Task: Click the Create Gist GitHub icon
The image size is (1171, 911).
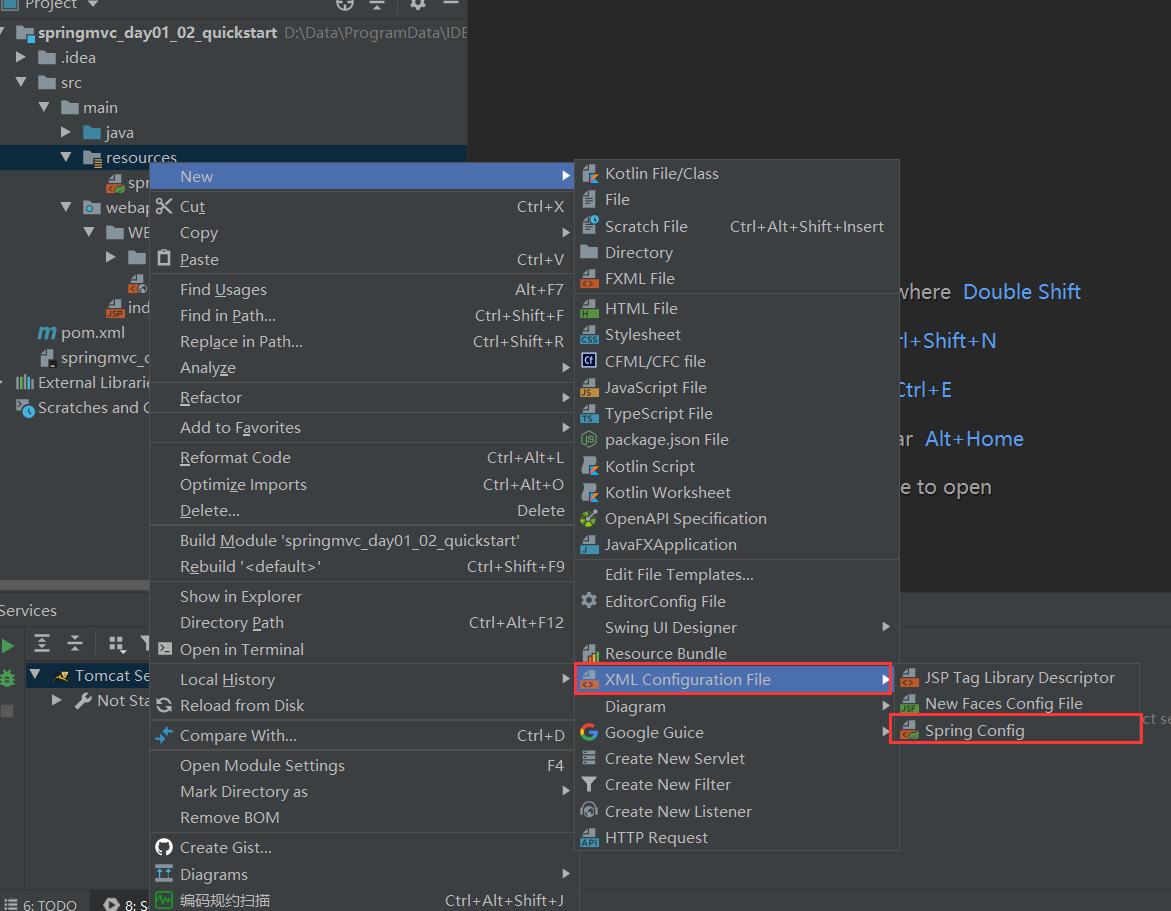Action: [x=164, y=847]
